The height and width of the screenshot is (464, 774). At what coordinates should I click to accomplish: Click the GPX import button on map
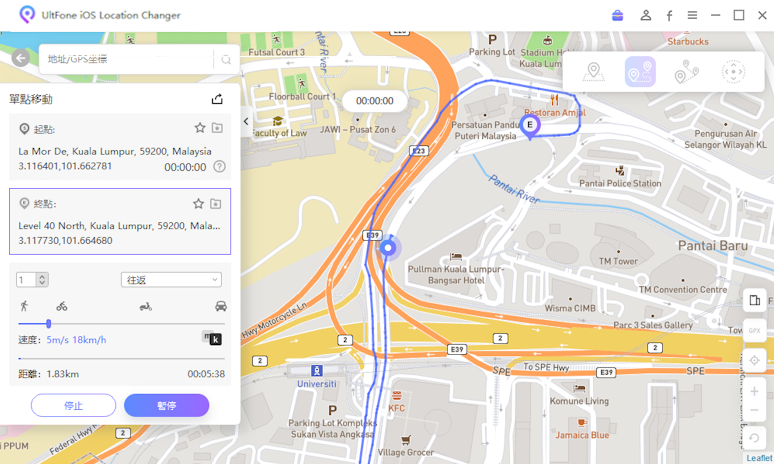click(x=754, y=331)
